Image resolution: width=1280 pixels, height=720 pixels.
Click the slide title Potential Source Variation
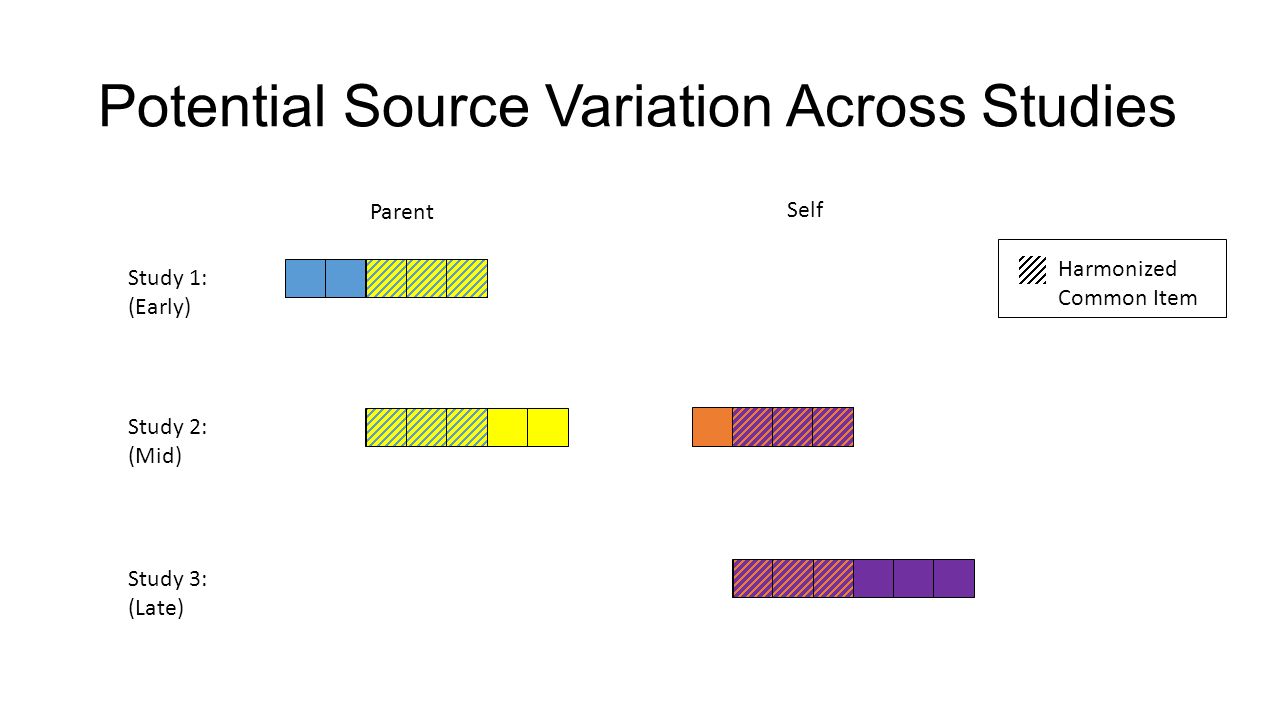637,107
